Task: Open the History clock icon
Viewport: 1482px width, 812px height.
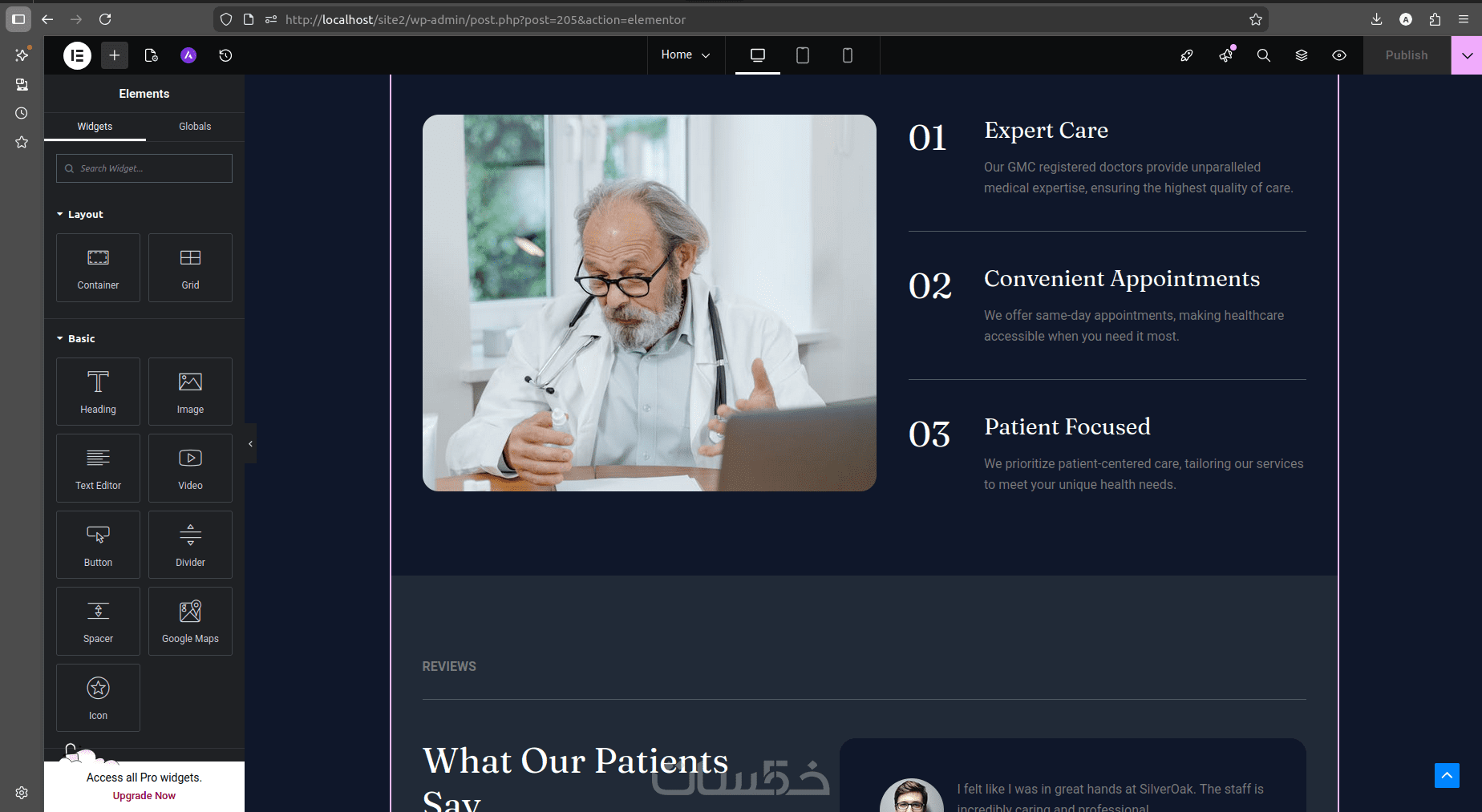Action: [x=225, y=55]
